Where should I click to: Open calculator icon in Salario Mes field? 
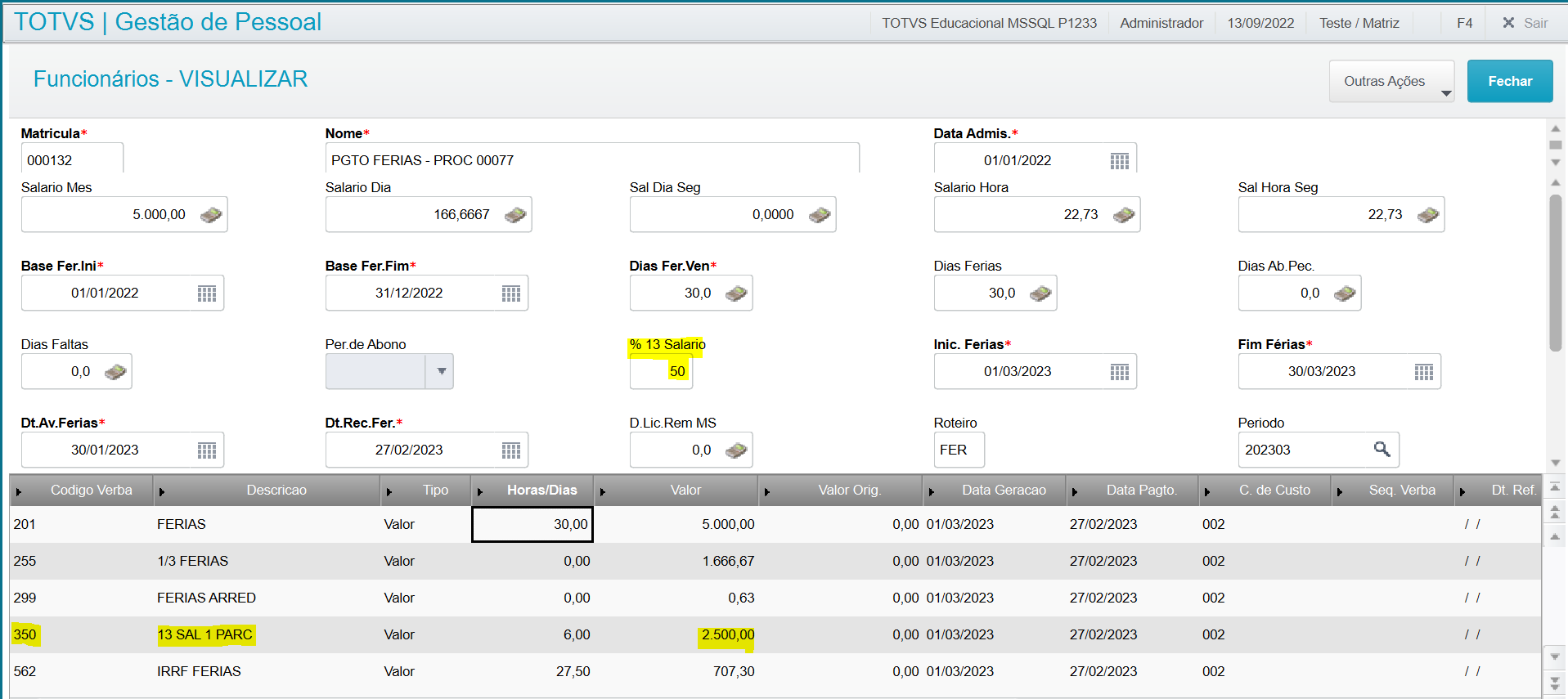pyautogui.click(x=211, y=215)
